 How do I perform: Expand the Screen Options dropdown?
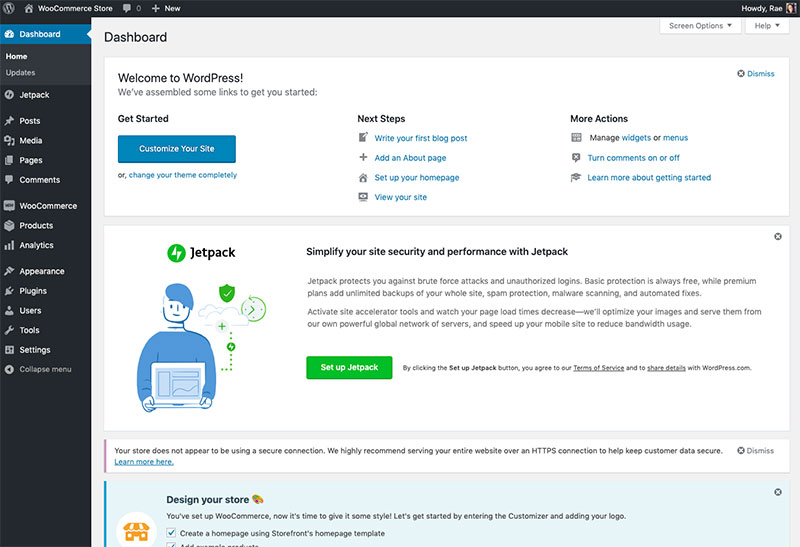(700, 26)
